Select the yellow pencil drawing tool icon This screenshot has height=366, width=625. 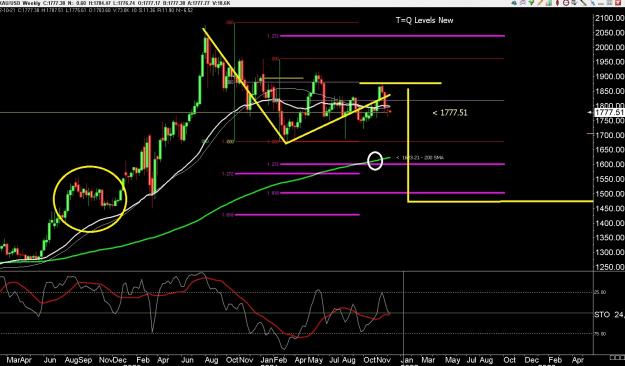tap(540, 2)
